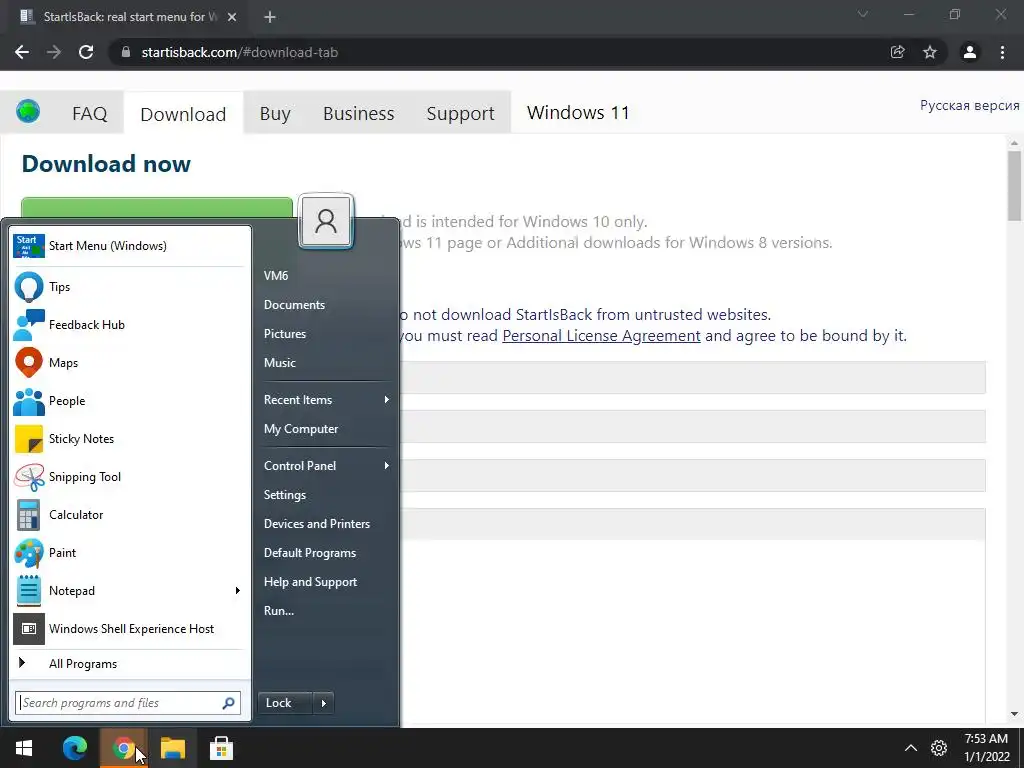Open the Business tab
Screen dimensions: 1024x768
(359, 114)
